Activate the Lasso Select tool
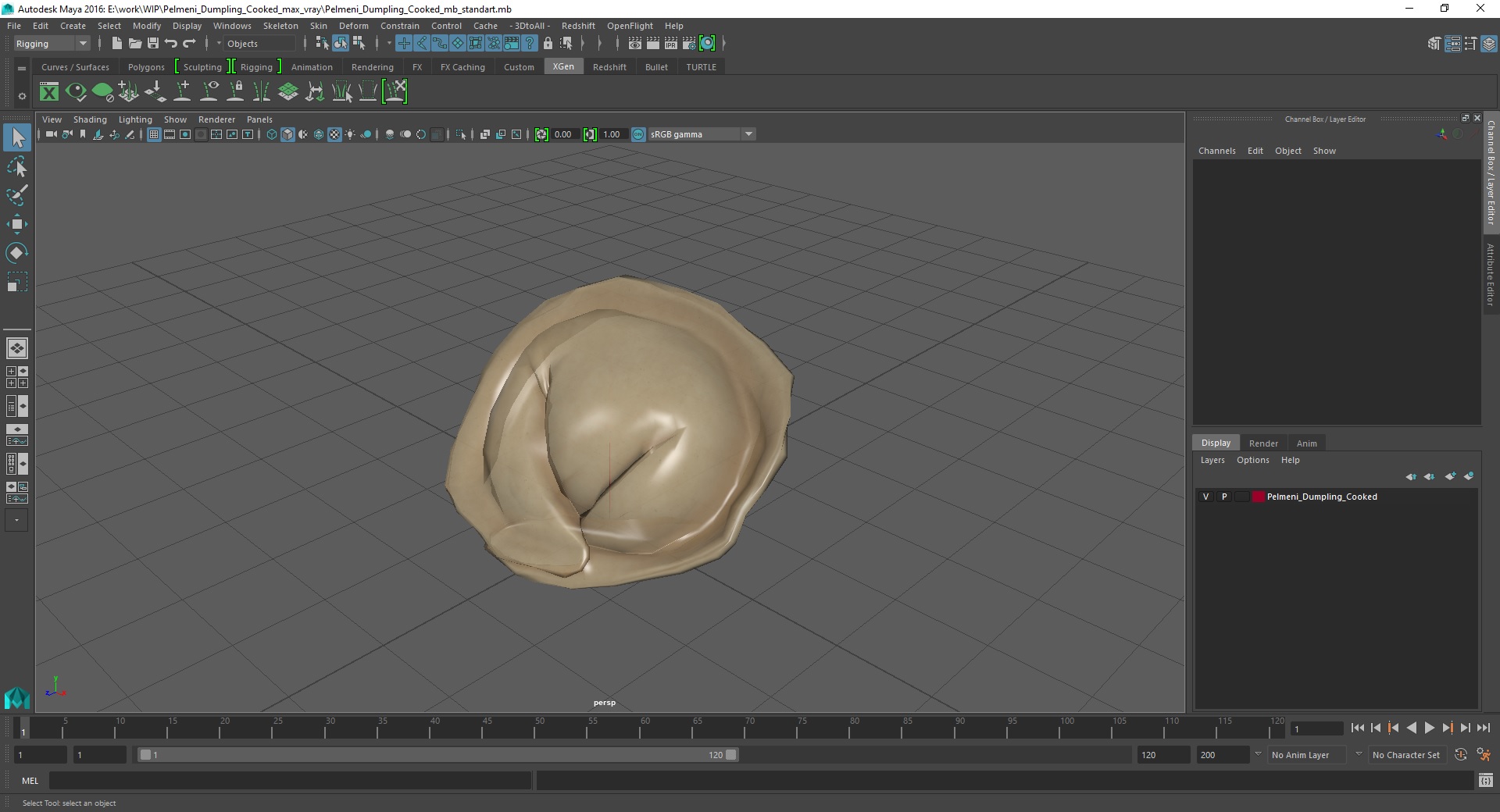 (16, 167)
